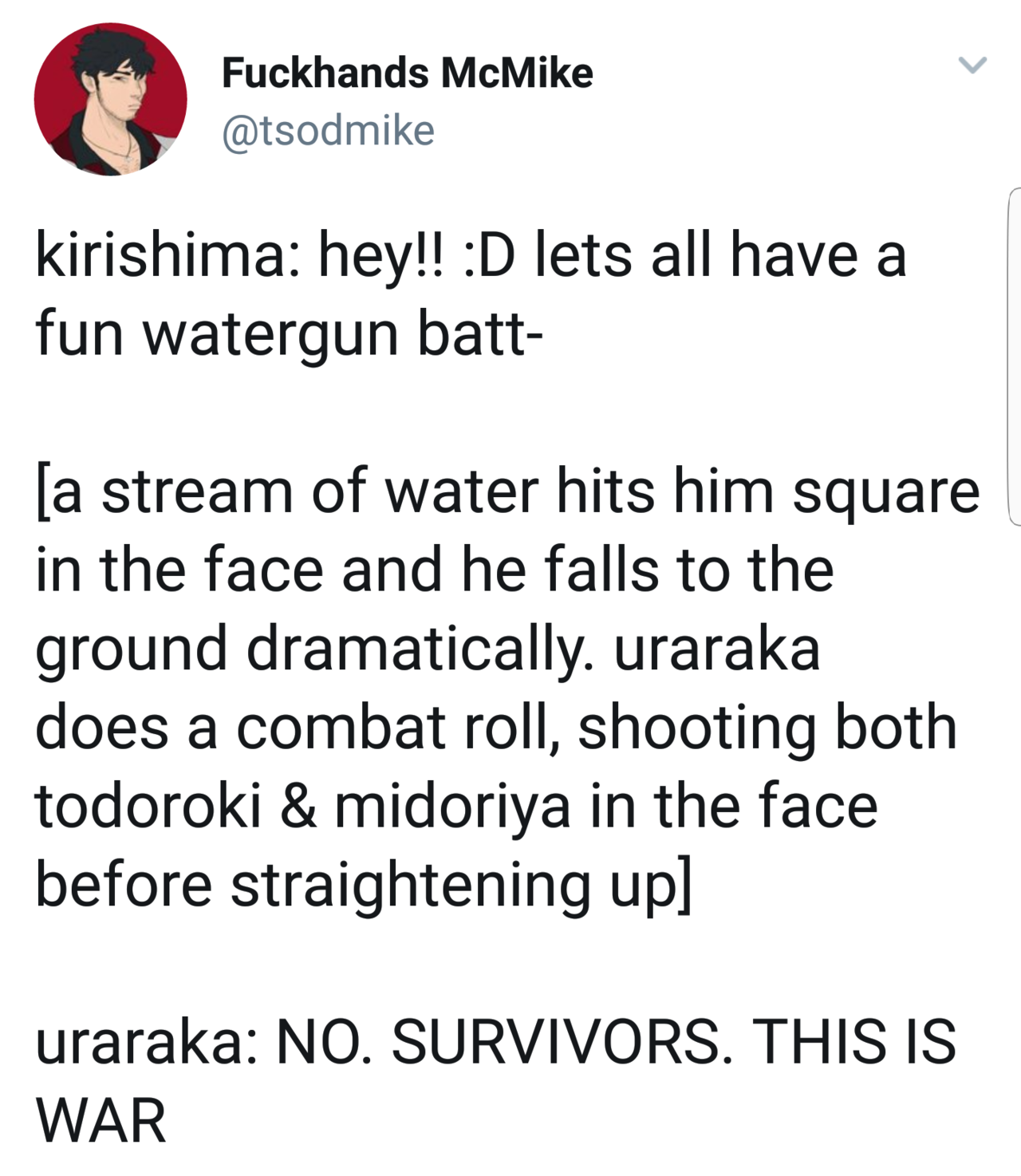Click the "in the face and he falls" line

coord(434,570)
